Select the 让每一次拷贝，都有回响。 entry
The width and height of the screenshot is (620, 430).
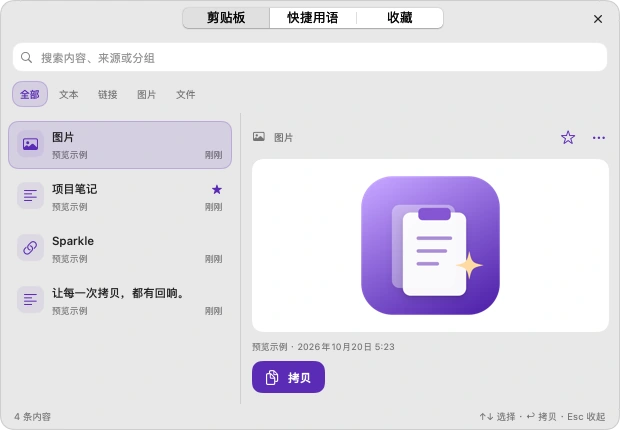[120, 301]
